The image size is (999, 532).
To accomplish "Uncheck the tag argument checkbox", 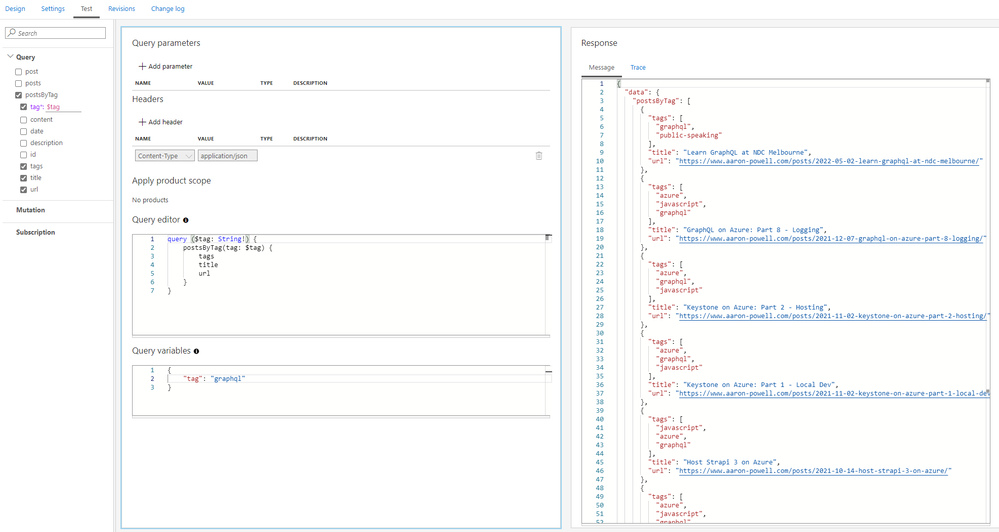I will point(24,107).
